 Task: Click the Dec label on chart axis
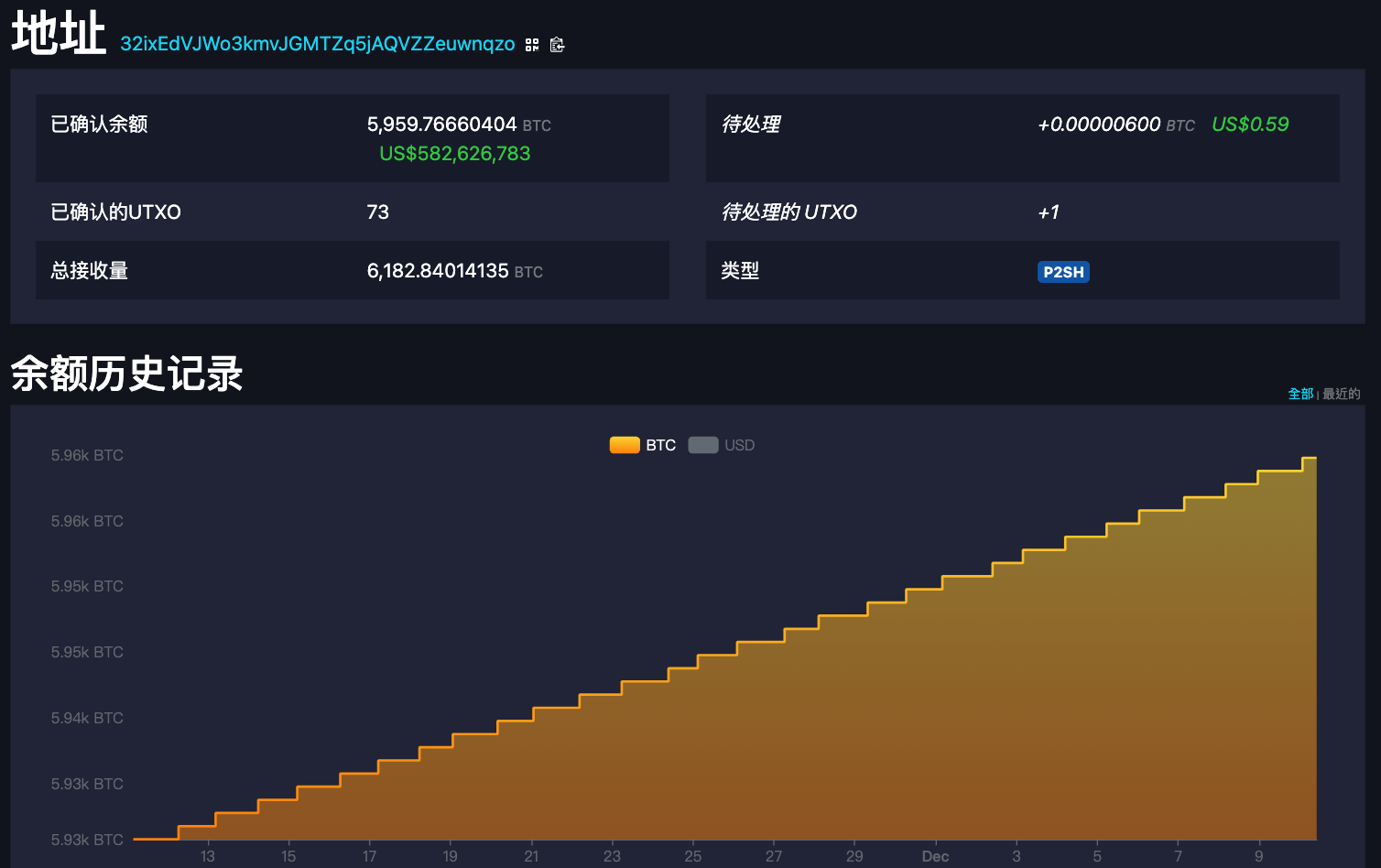[935, 856]
